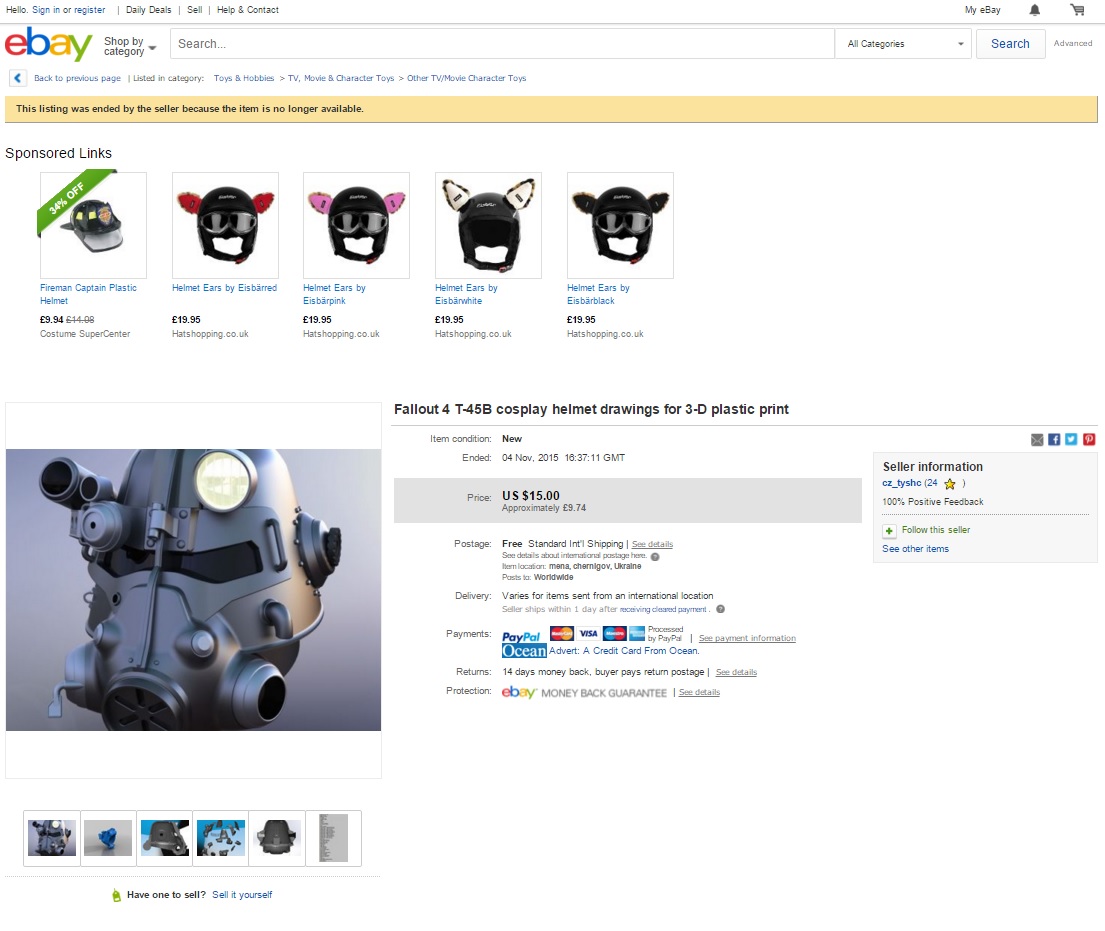Viewport: 1105px width, 931px height.
Task: Click See other items link
Action: 915,549
